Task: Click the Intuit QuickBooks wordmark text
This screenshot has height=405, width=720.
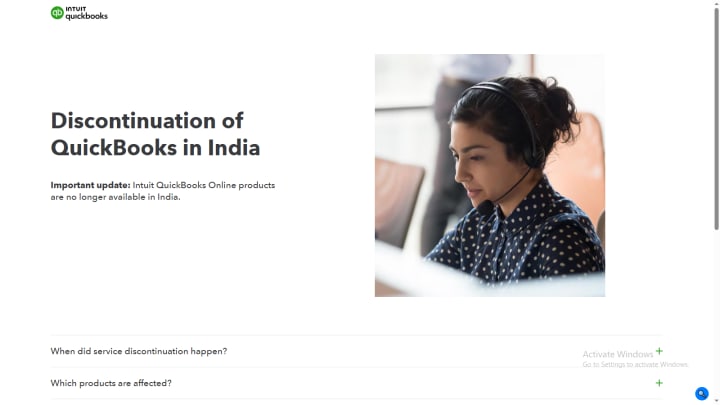Action: [86, 13]
